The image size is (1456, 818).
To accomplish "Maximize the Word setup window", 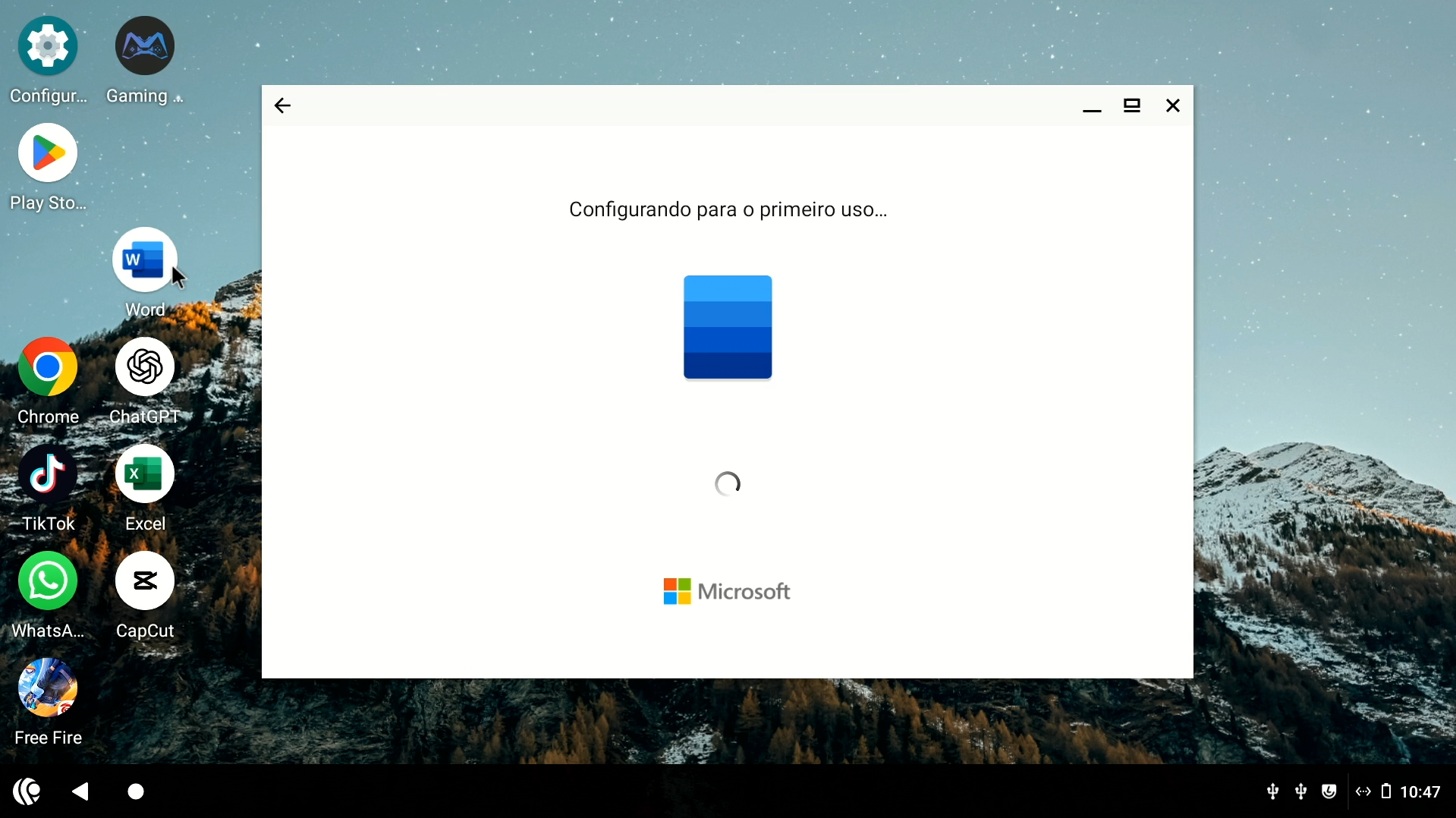I will pyautogui.click(x=1132, y=105).
